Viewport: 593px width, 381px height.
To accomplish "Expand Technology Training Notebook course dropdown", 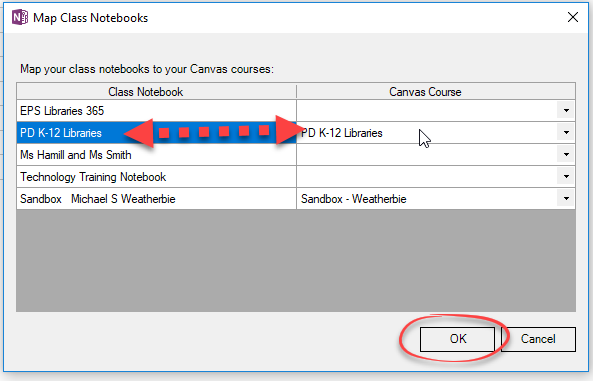I will 566,176.
